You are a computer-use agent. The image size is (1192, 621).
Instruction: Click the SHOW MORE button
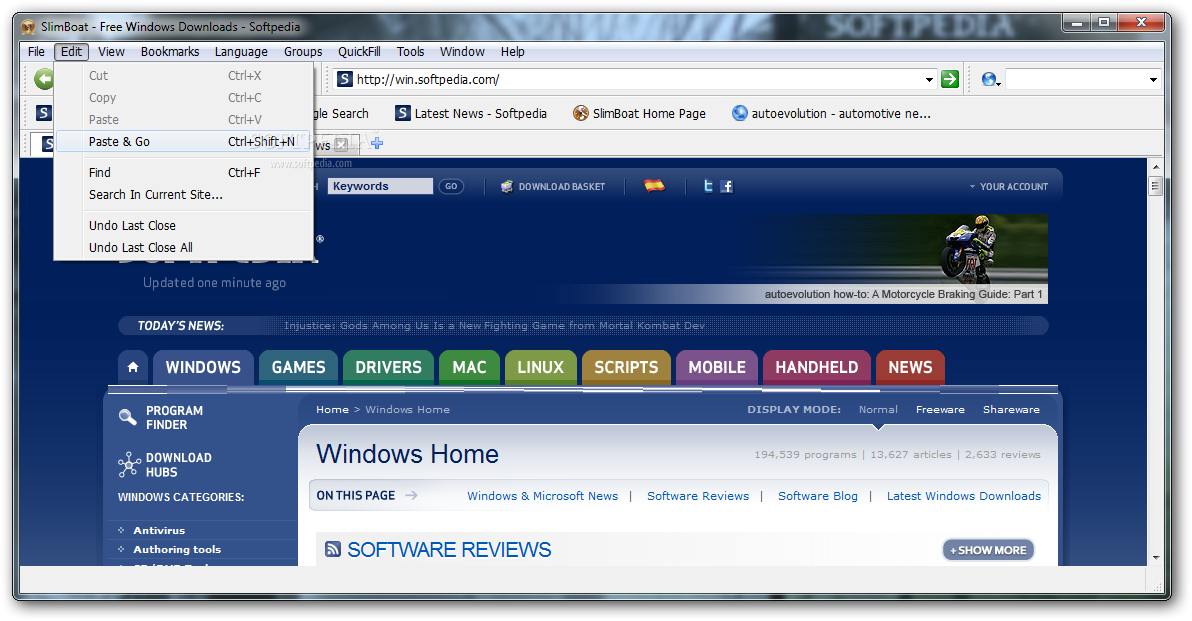click(988, 550)
